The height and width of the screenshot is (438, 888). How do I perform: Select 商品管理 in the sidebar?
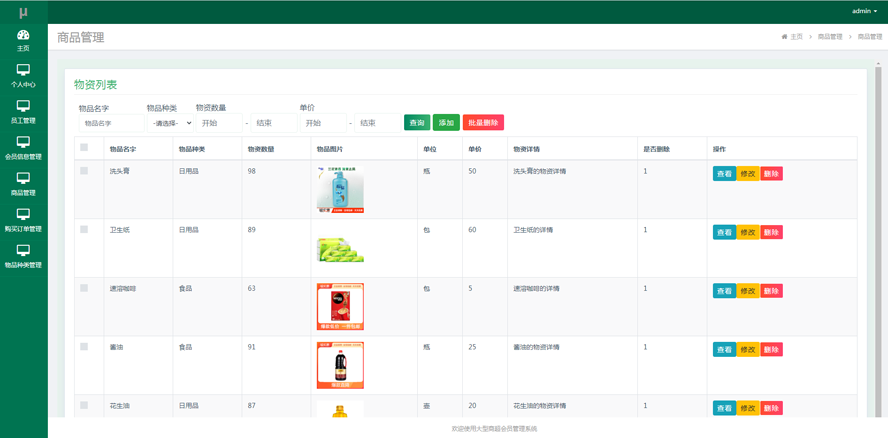point(23,185)
